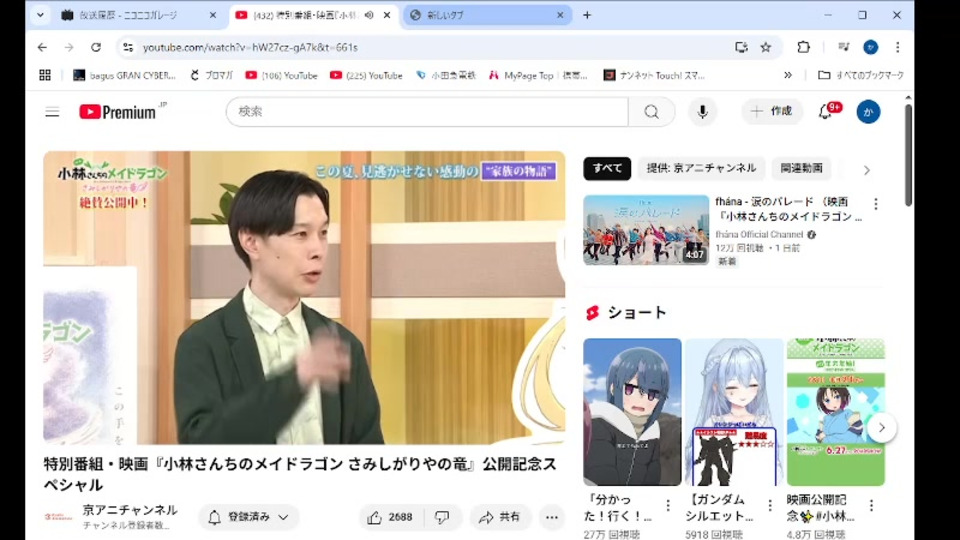
Task: Open the fhána 涙のパレード thumbnail
Action: (x=646, y=230)
